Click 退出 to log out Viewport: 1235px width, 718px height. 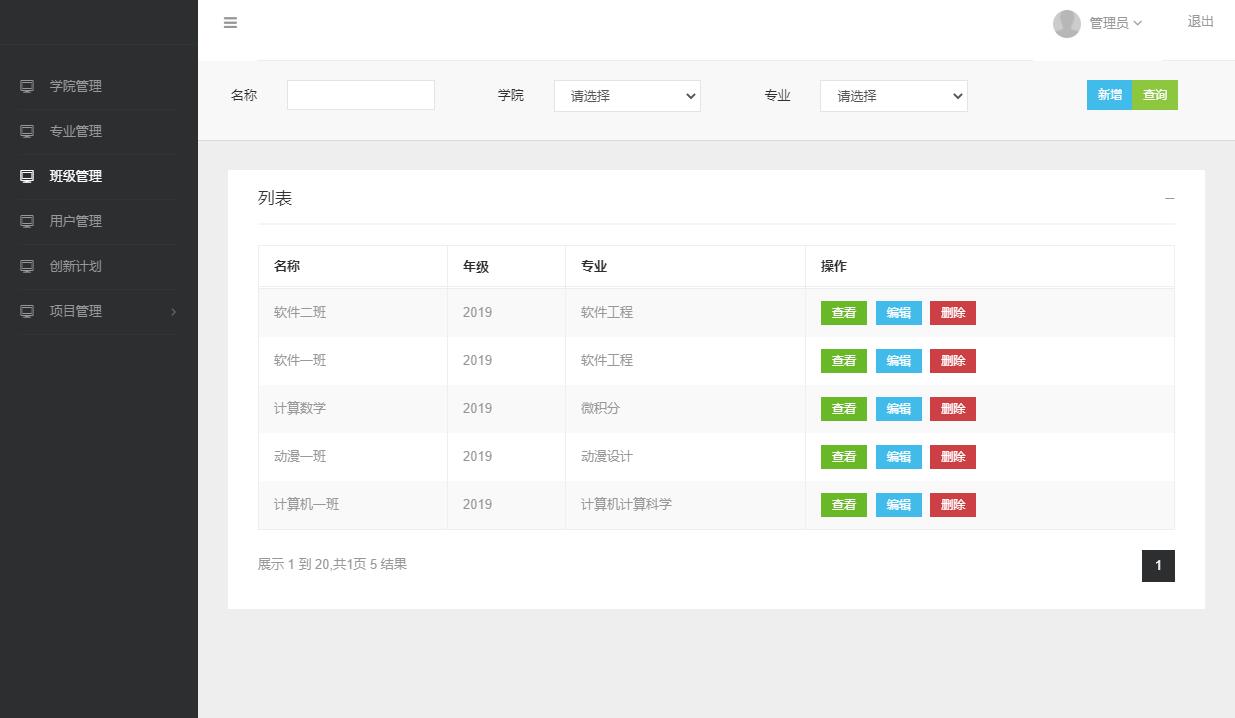pyautogui.click(x=1199, y=21)
